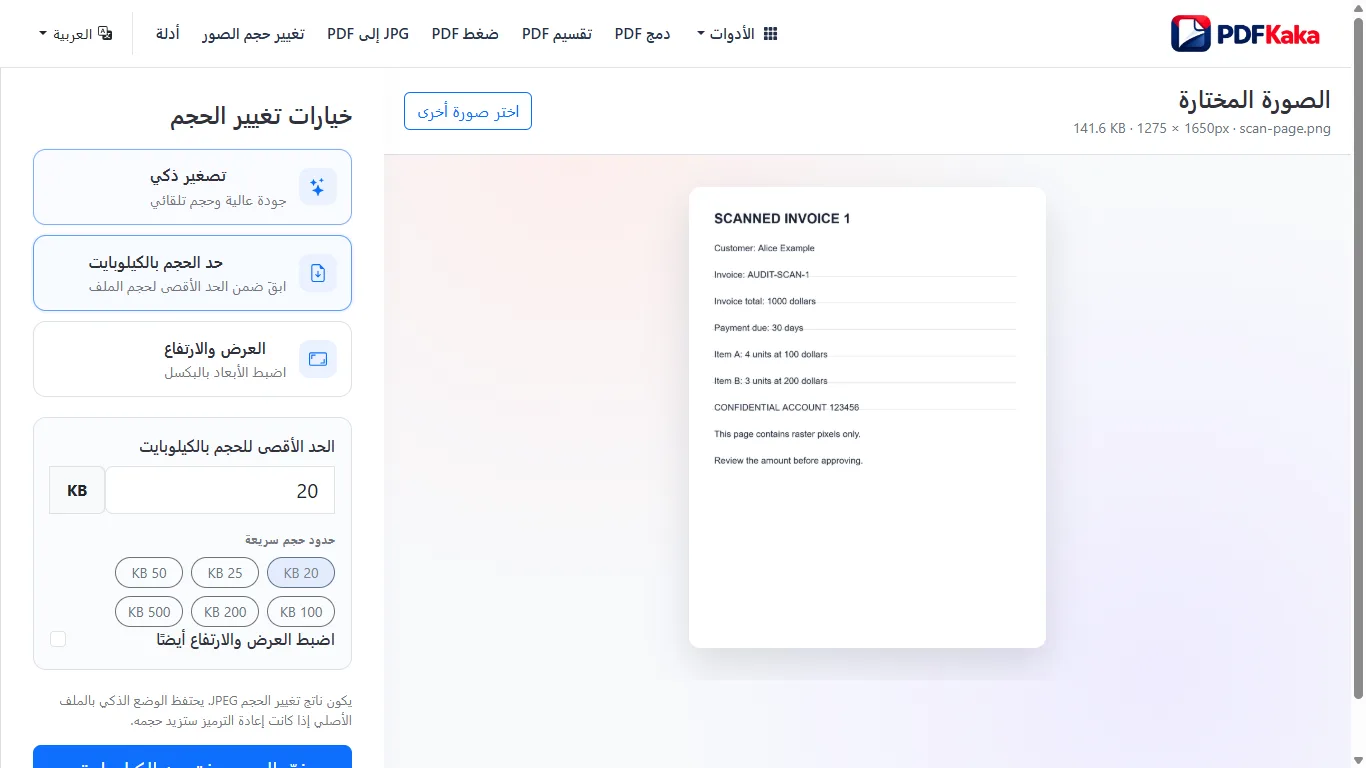1366x768 pixels.
Task: Choose the 200 KB quick limit
Action: click(225, 612)
